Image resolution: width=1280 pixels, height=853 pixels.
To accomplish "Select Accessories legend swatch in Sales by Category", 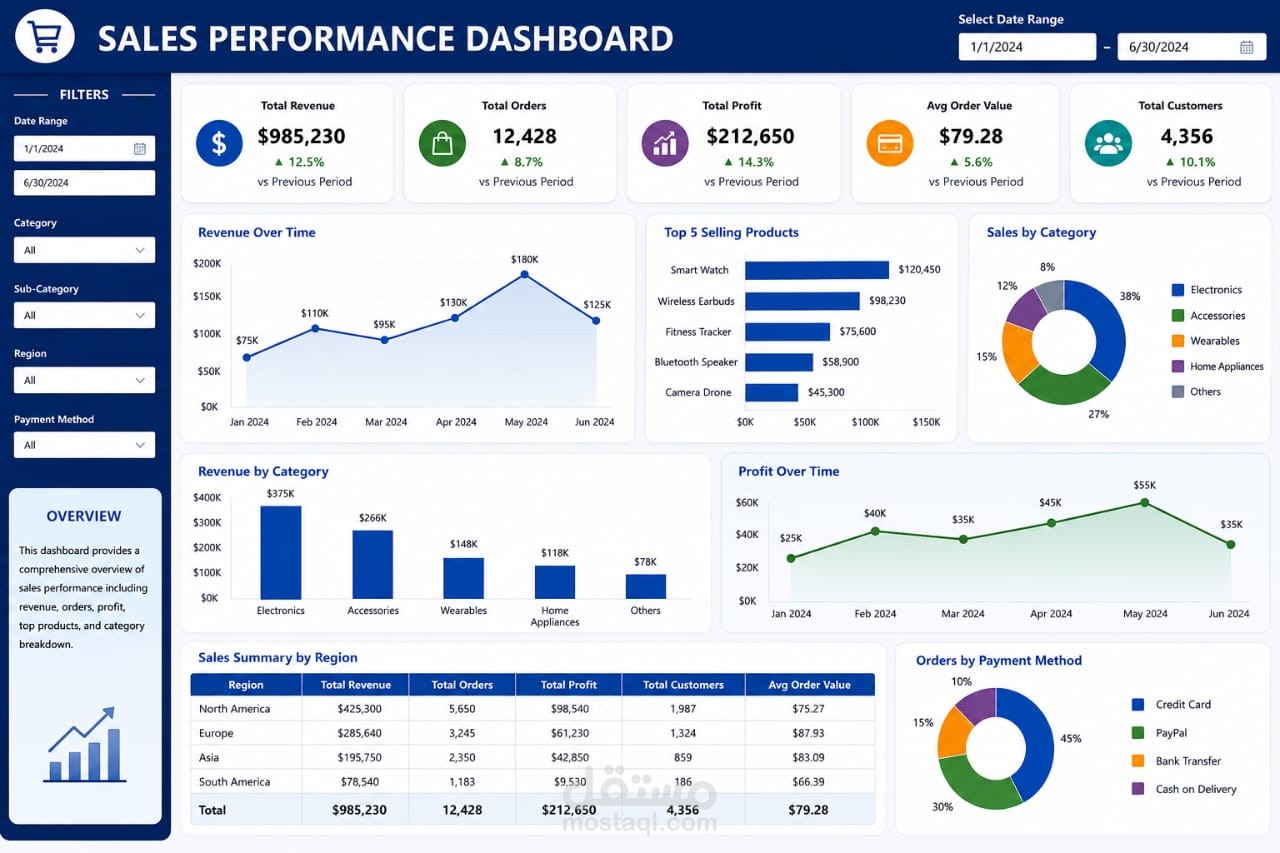I will pos(1178,316).
